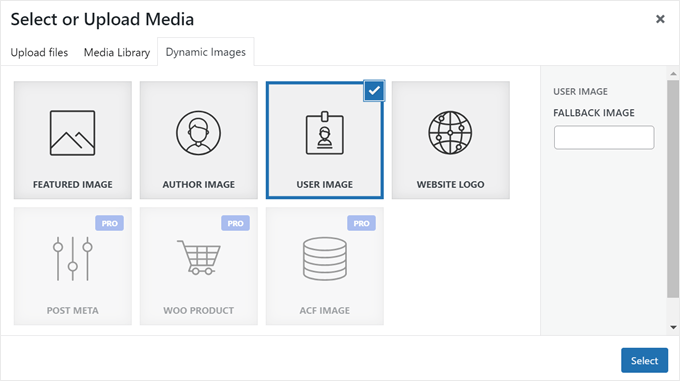Image resolution: width=680 pixels, height=381 pixels.
Task: Click the USER IMAGE heading in sidebar
Action: (x=580, y=91)
